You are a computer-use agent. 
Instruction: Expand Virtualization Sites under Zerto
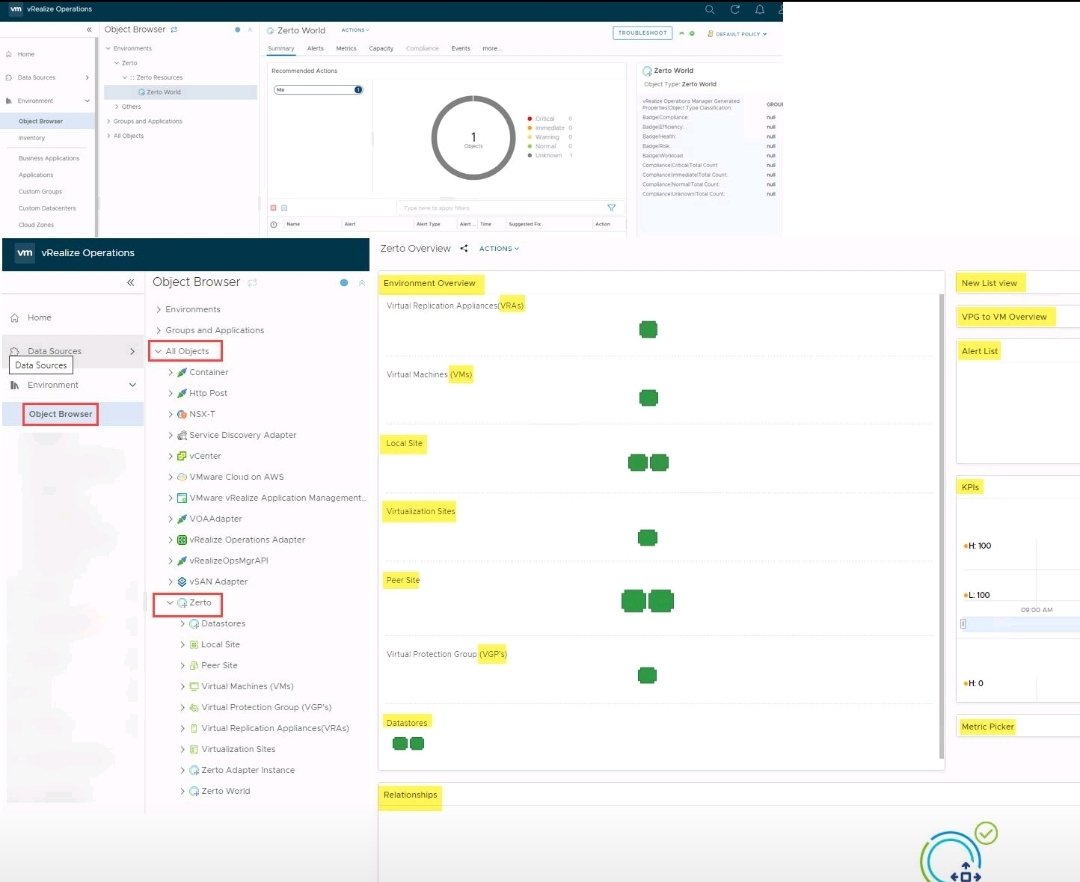click(183, 749)
